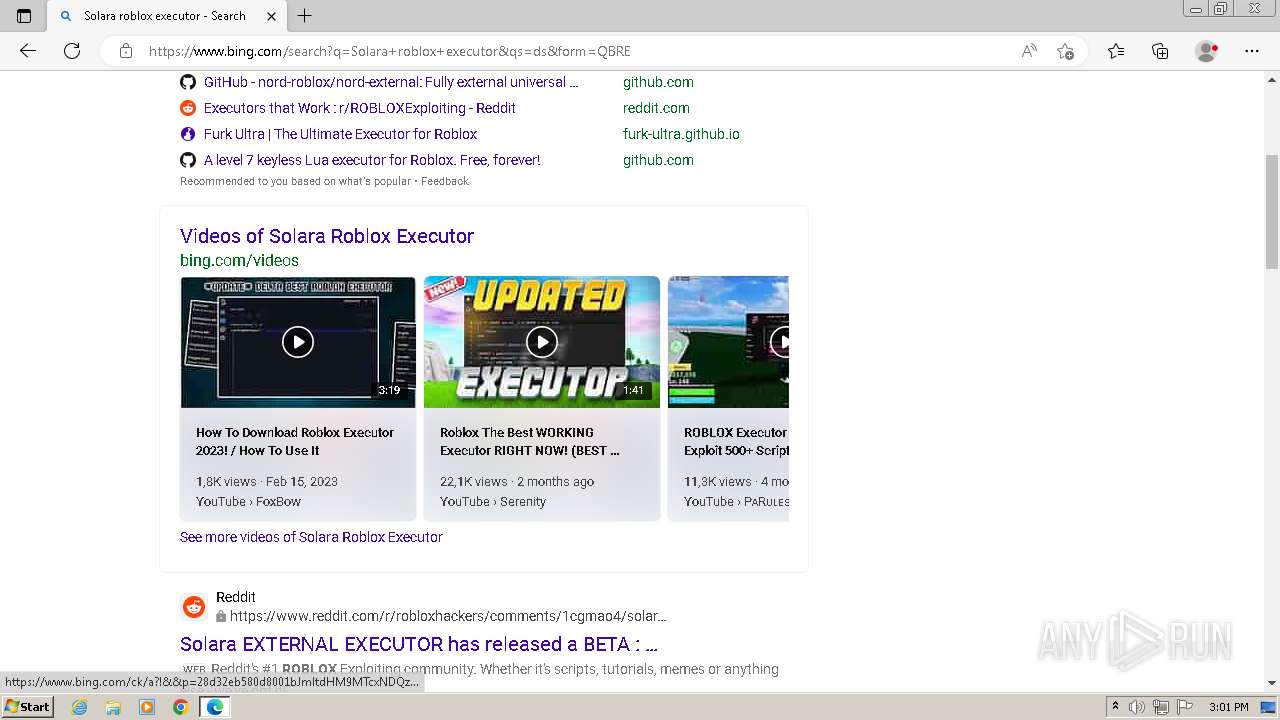Open ROBLOX Executor Exploit 500+ Script title
This screenshot has height=720, width=1280.
736,441
